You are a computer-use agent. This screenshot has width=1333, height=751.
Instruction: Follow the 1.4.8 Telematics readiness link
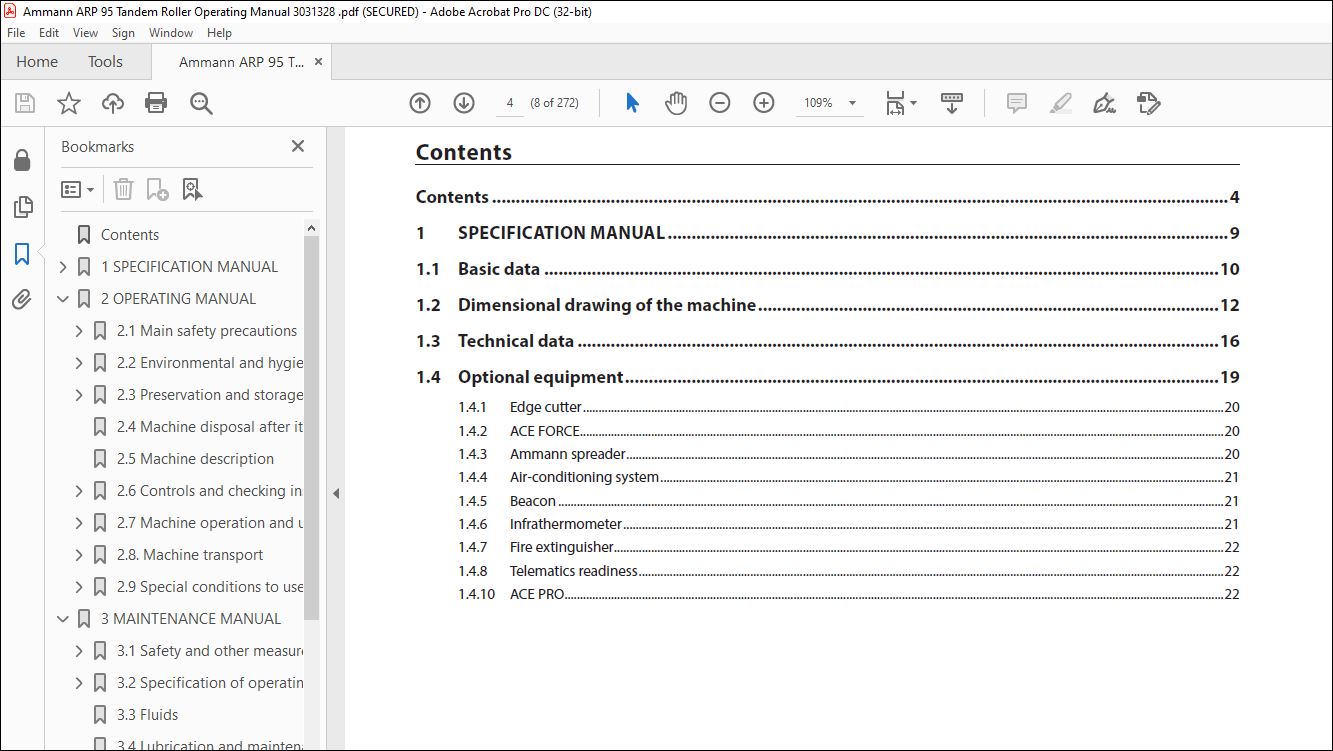click(849, 571)
